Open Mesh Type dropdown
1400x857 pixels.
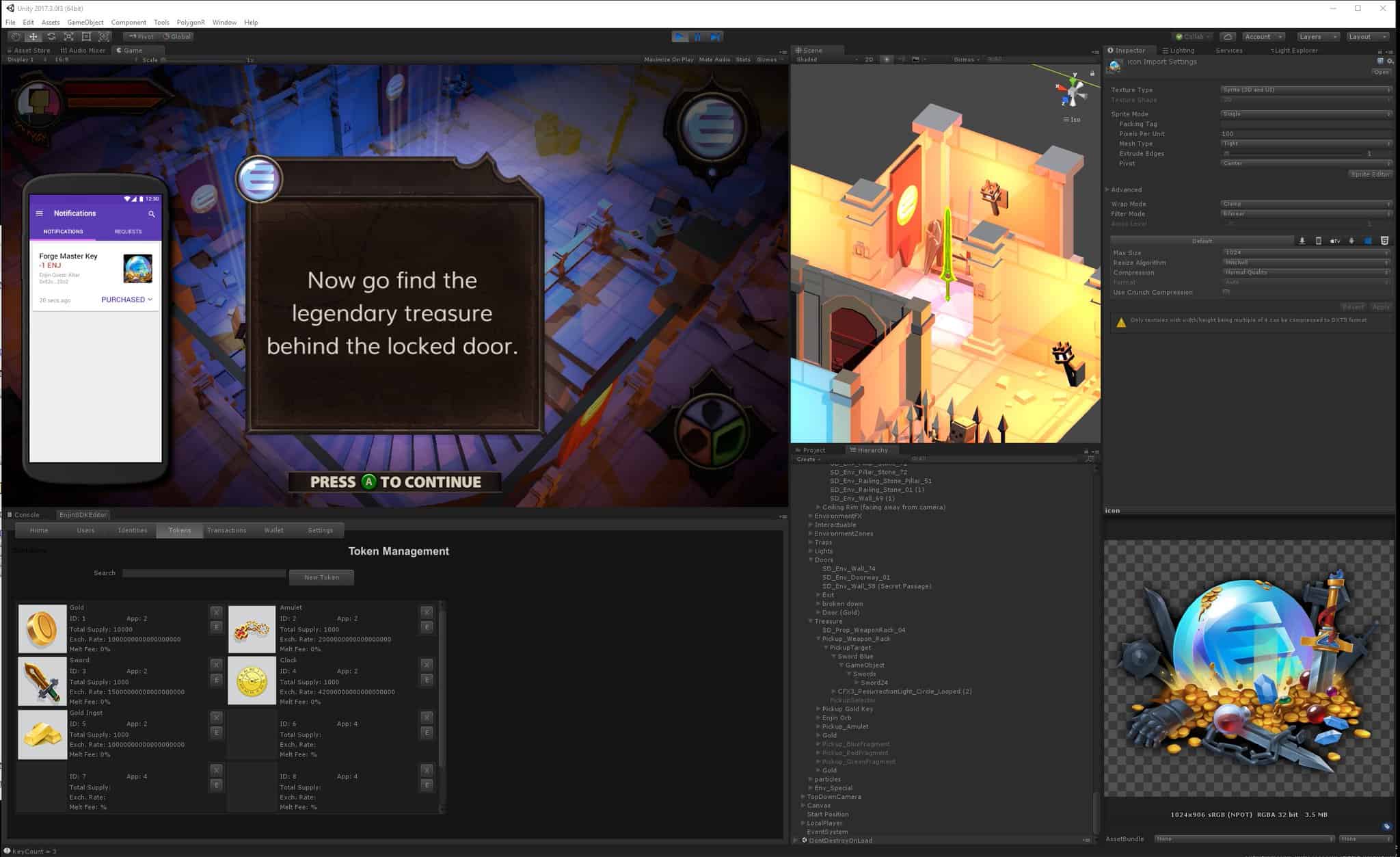[1306, 144]
